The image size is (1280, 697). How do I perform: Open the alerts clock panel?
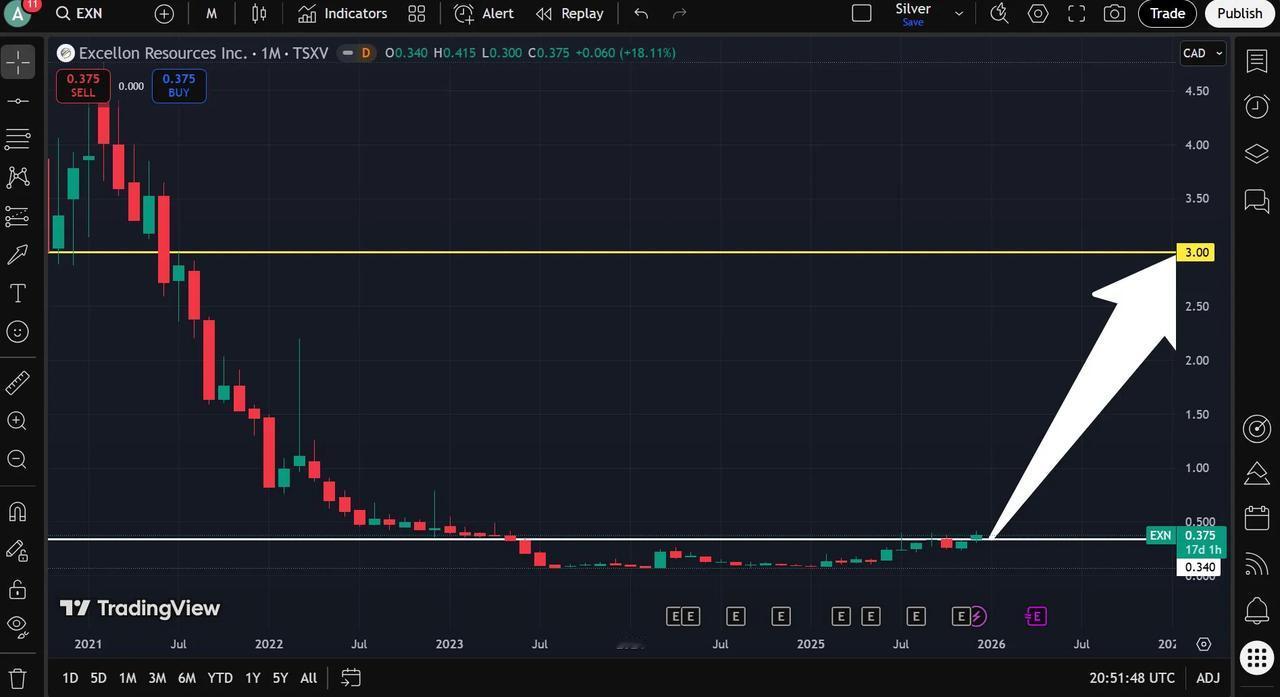pos(1257,106)
